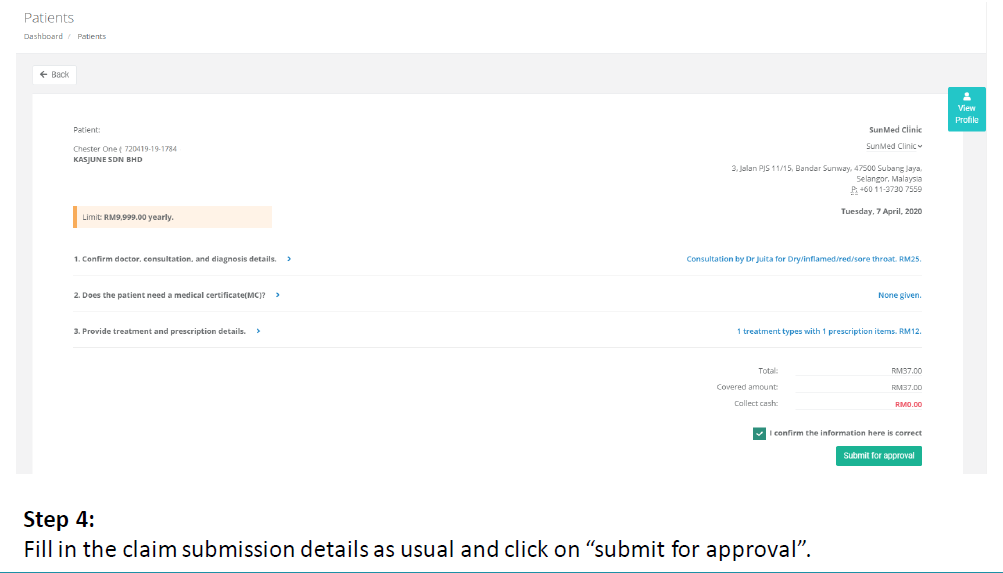Image resolution: width=1003 pixels, height=573 pixels.
Task: Click the Patients breadcrumb item
Action: tap(91, 36)
